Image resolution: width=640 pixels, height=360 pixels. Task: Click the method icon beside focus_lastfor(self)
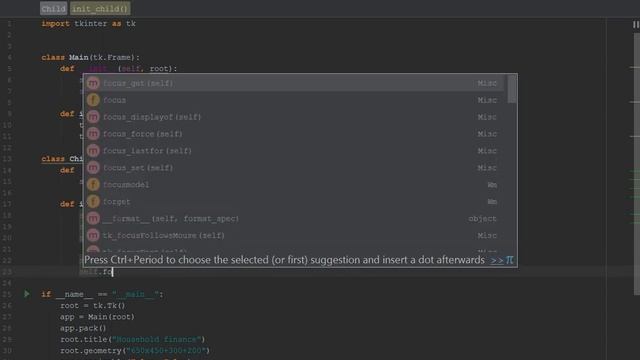pyautogui.click(x=93, y=151)
